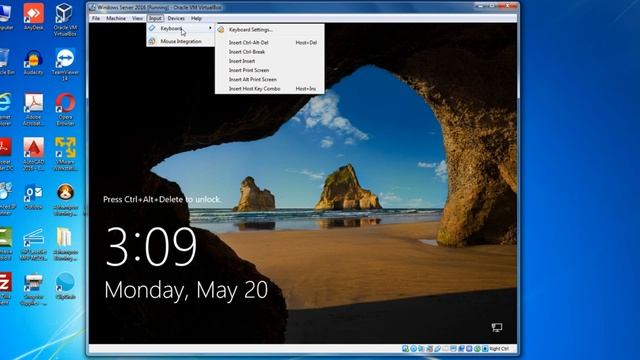Open the scanner desktop shortcut
This screenshot has width=640, height=360.
[x=33, y=244]
